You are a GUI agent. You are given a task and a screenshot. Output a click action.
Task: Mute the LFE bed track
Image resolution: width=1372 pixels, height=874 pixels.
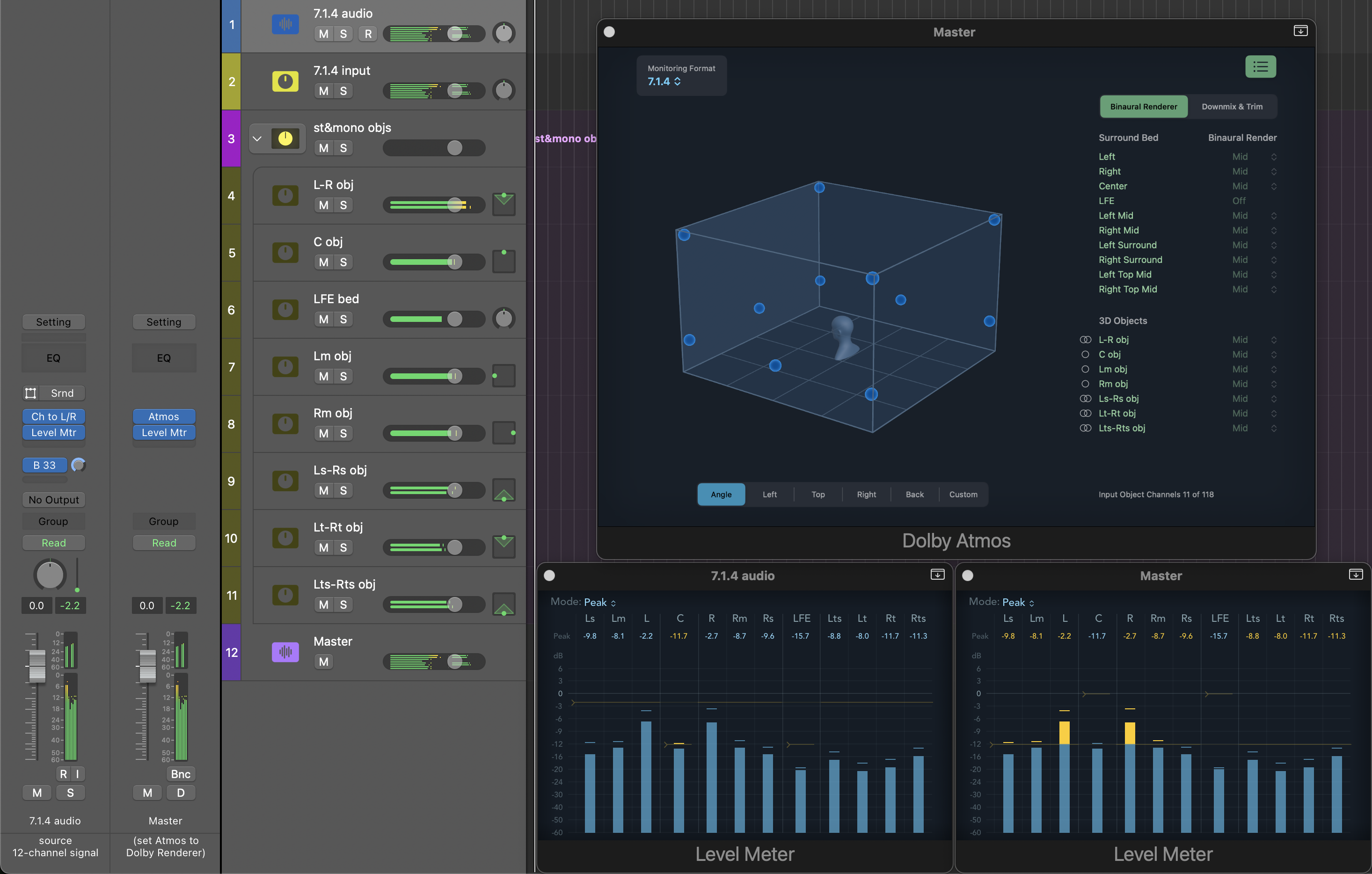pos(324,319)
